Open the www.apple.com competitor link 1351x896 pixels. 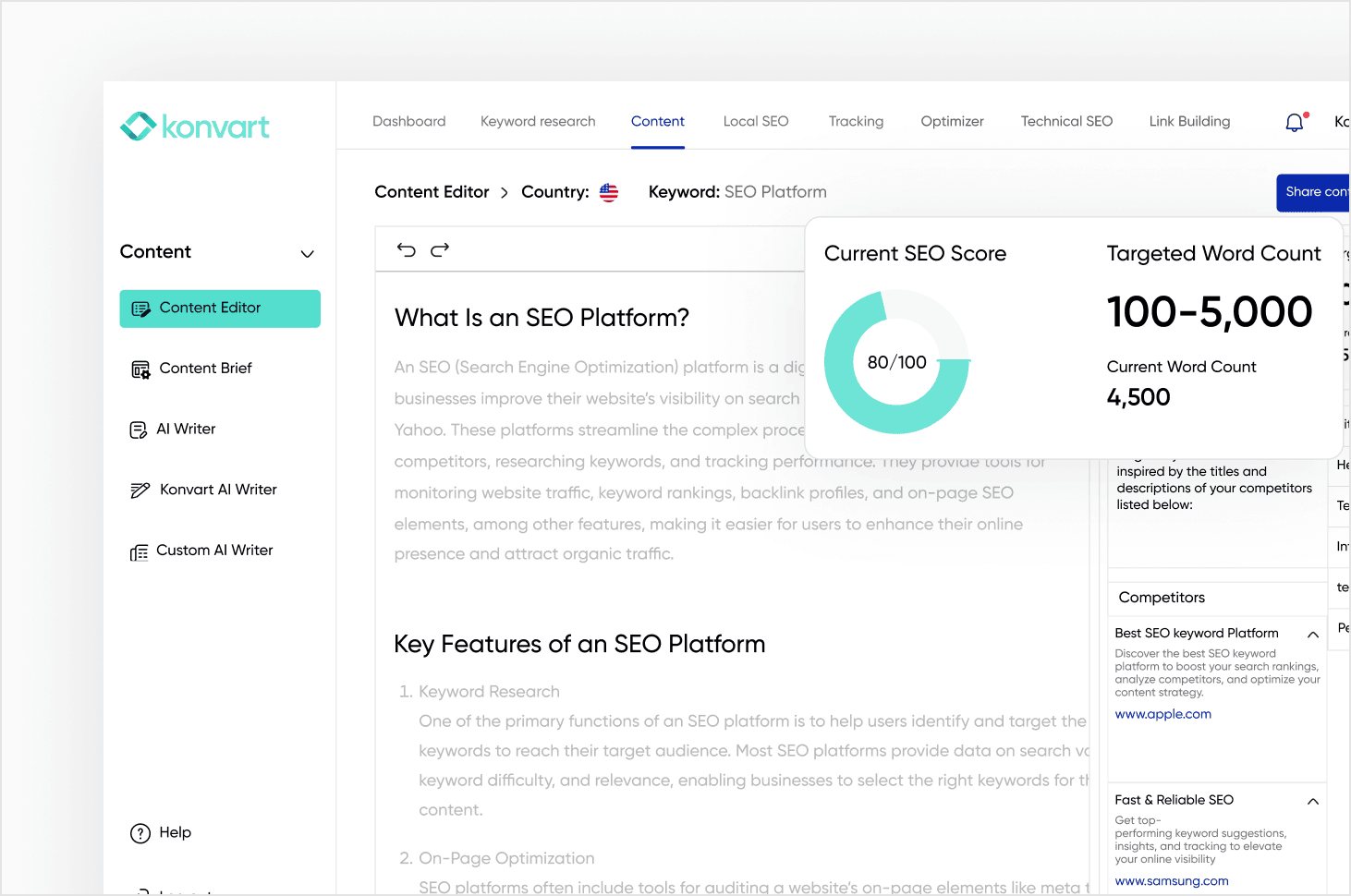click(x=1162, y=714)
